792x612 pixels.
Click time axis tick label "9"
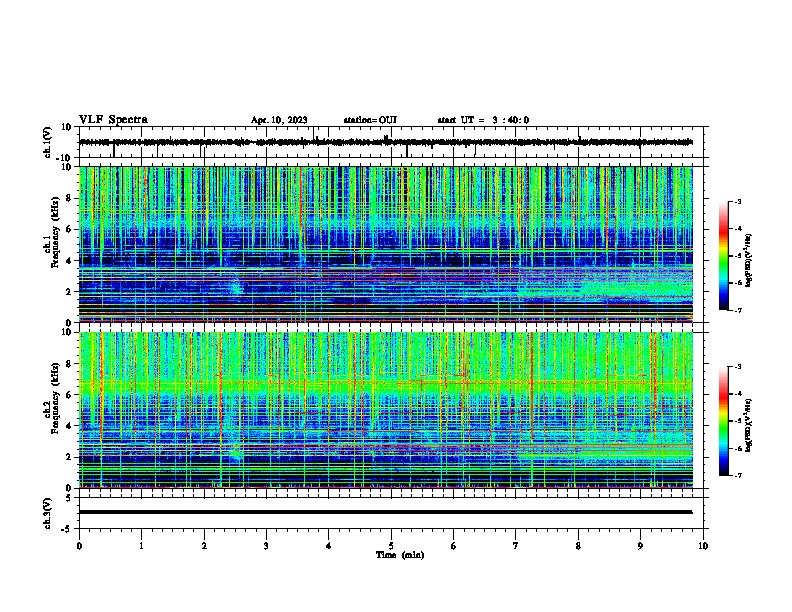640,546
